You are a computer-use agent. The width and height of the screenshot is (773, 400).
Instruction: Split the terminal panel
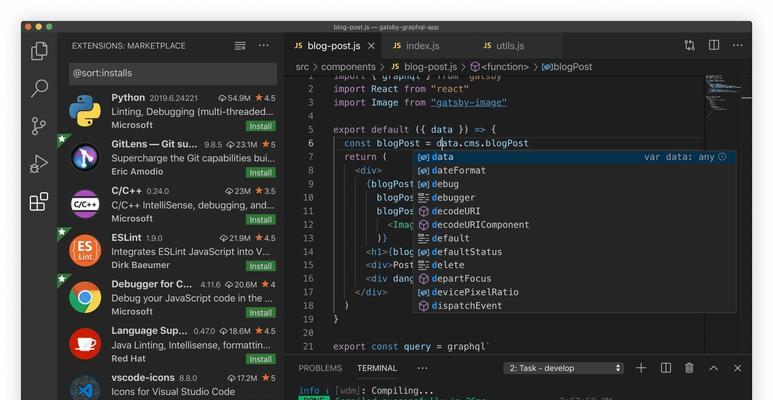[666, 368]
